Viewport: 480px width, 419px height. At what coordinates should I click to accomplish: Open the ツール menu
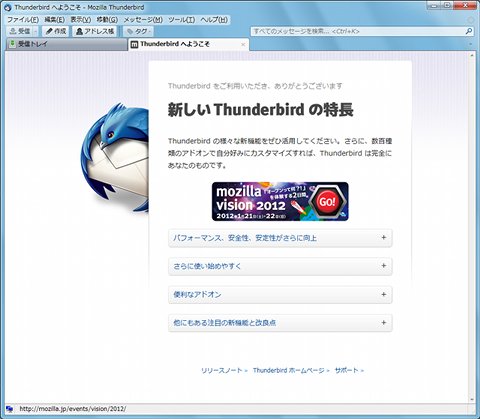181,20
